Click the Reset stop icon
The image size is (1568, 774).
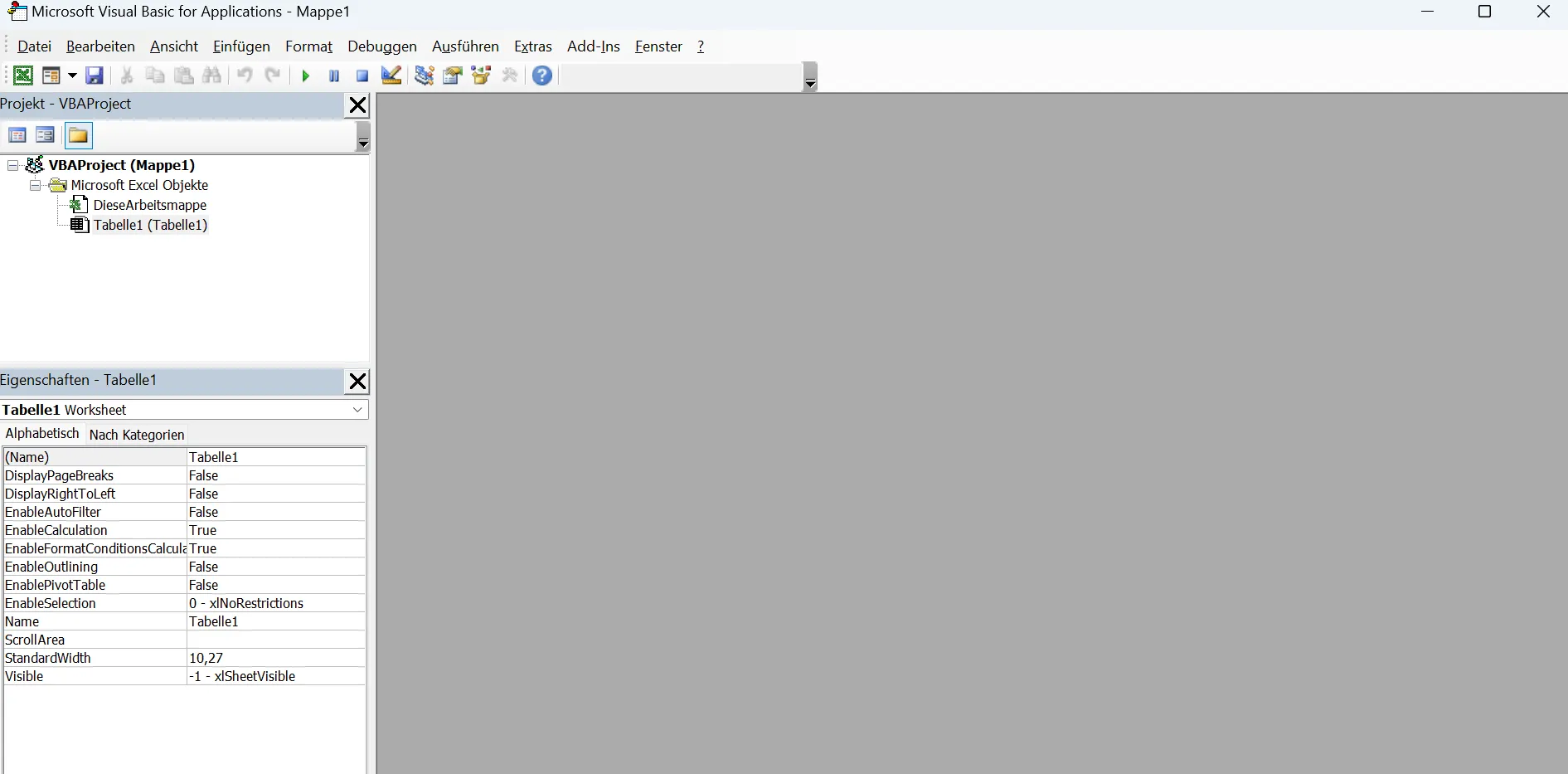coord(362,75)
